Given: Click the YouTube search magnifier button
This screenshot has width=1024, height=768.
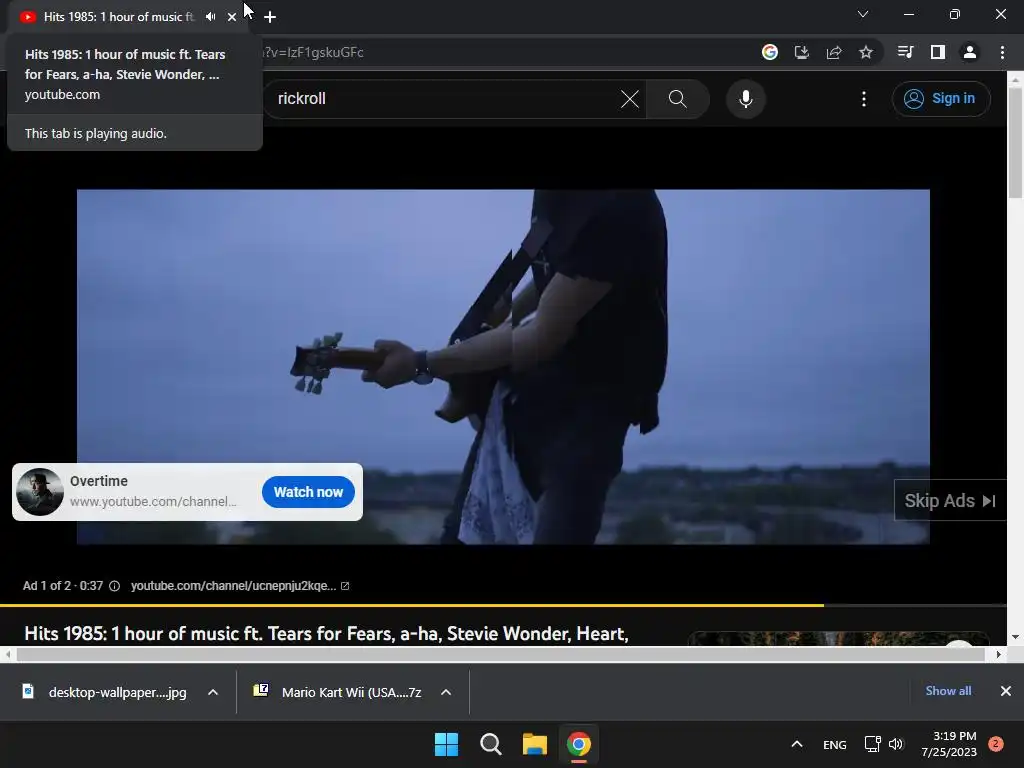Looking at the screenshot, I should (678, 99).
